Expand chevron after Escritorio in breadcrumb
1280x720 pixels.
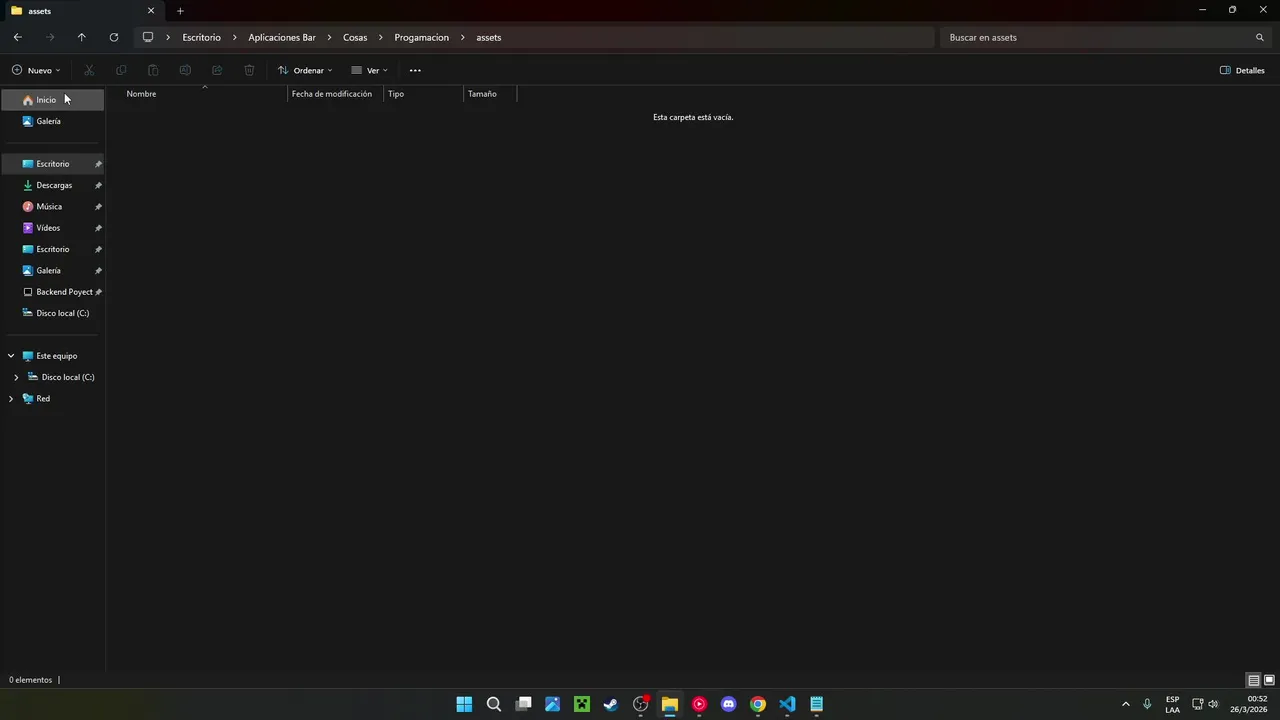tap(235, 37)
